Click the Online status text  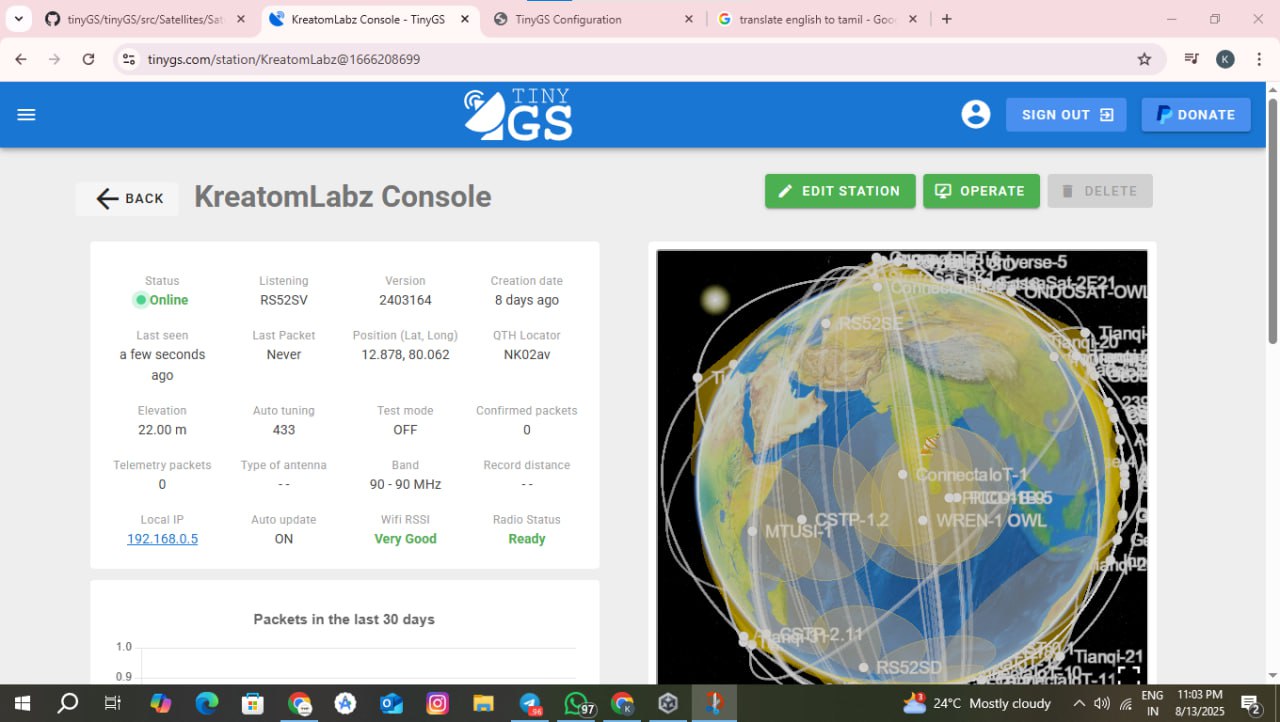[x=169, y=300]
